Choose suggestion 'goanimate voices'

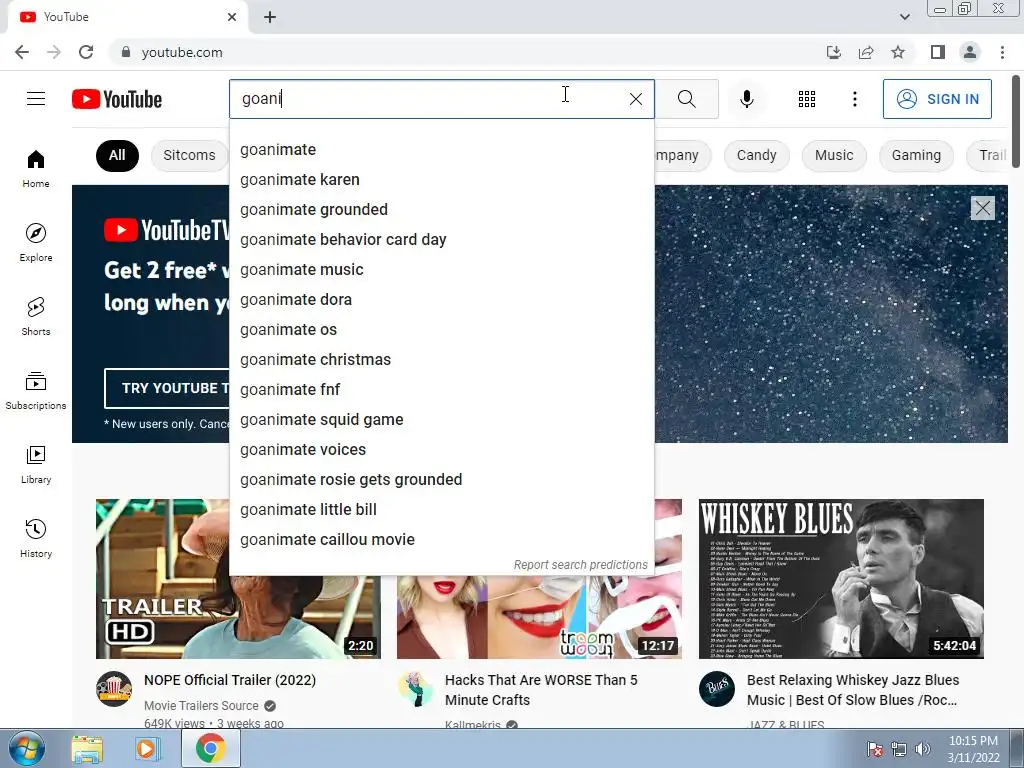coord(441,450)
